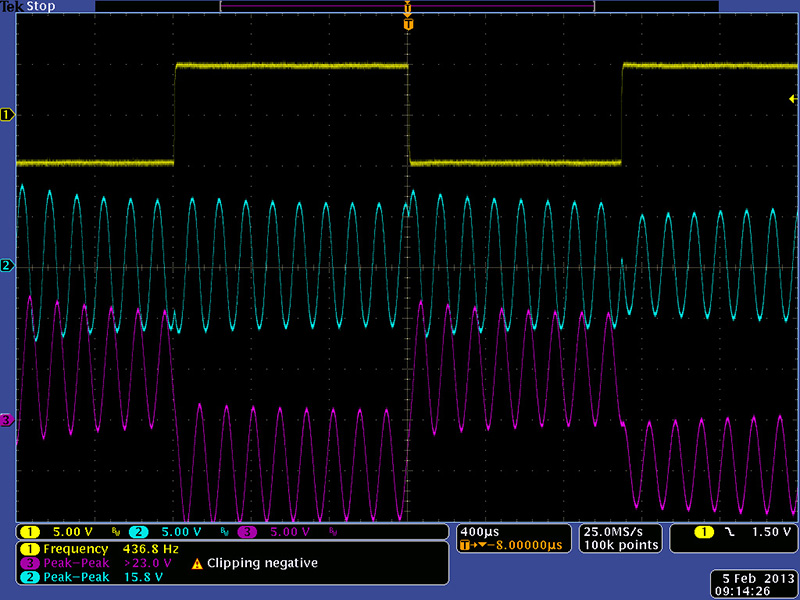
Task: Click the channel 1 ground marker
Action: pos(8,115)
